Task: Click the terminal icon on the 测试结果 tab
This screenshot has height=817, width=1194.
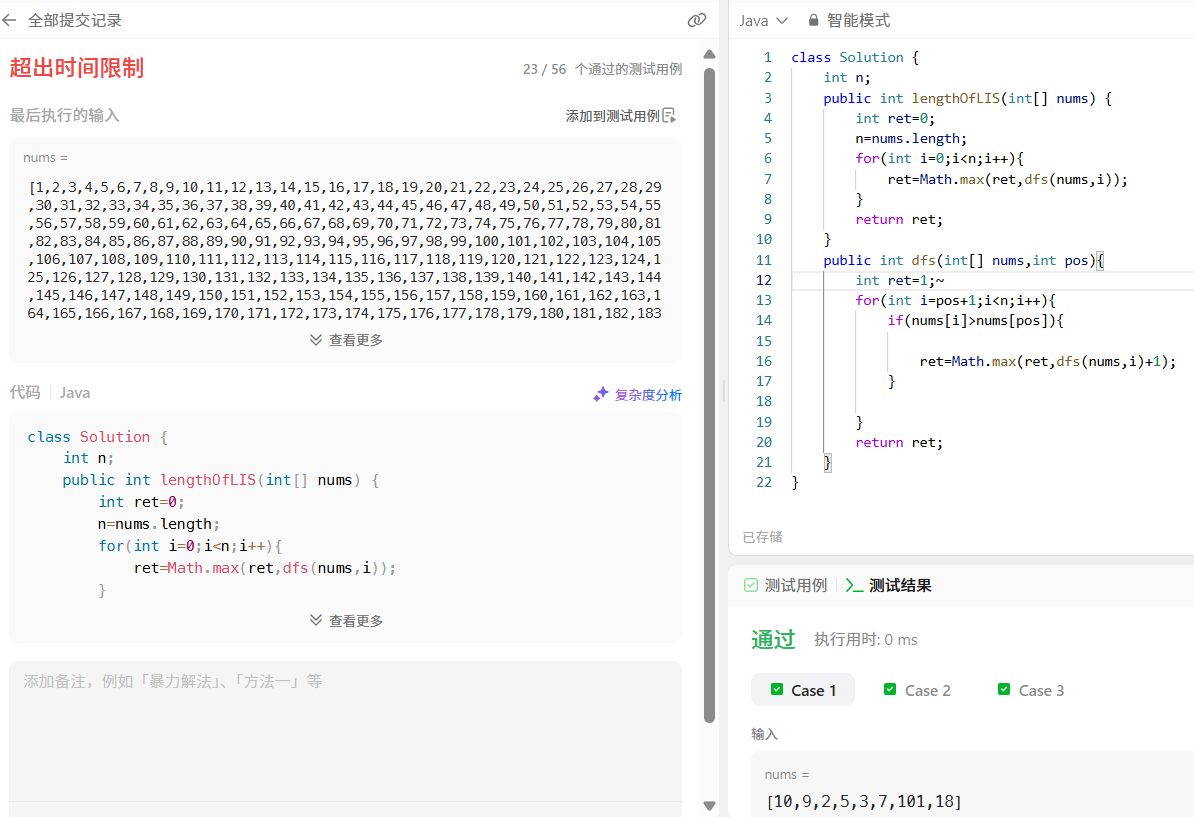Action: [854, 586]
